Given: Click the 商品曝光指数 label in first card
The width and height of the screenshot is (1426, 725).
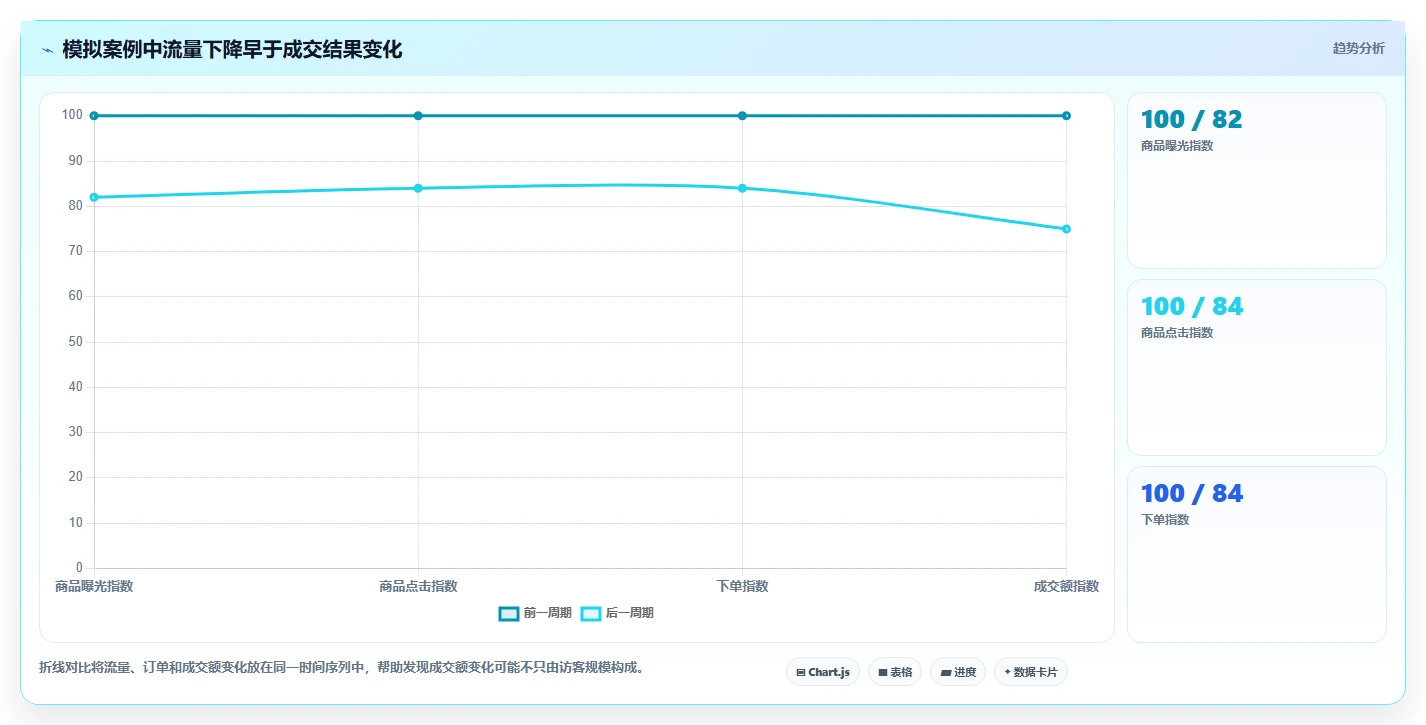Looking at the screenshot, I should coord(1177,146).
